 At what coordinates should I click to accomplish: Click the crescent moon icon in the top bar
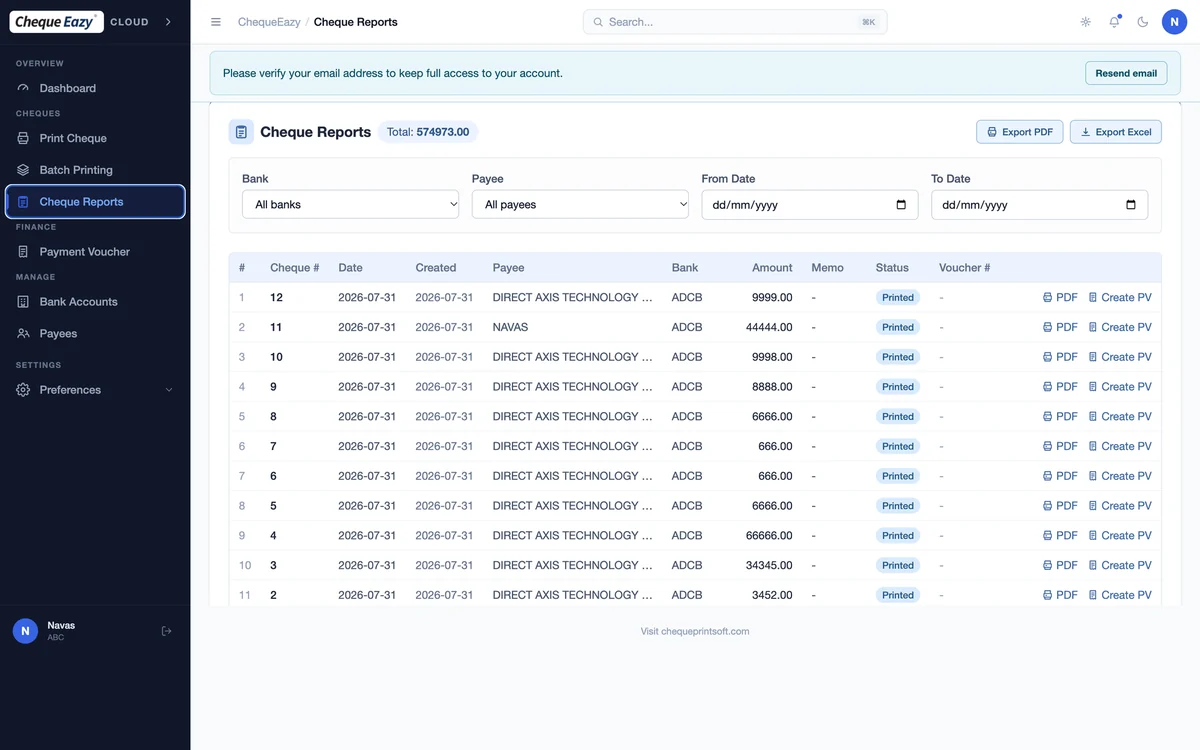(1143, 22)
